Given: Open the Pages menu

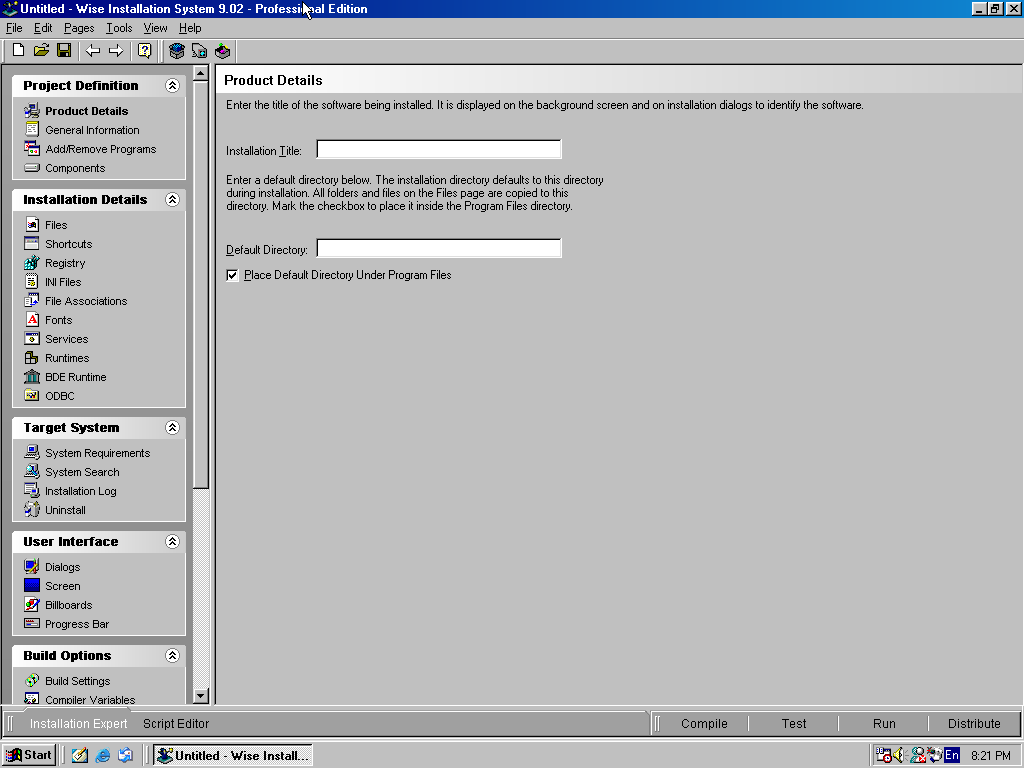Looking at the screenshot, I should (x=79, y=28).
